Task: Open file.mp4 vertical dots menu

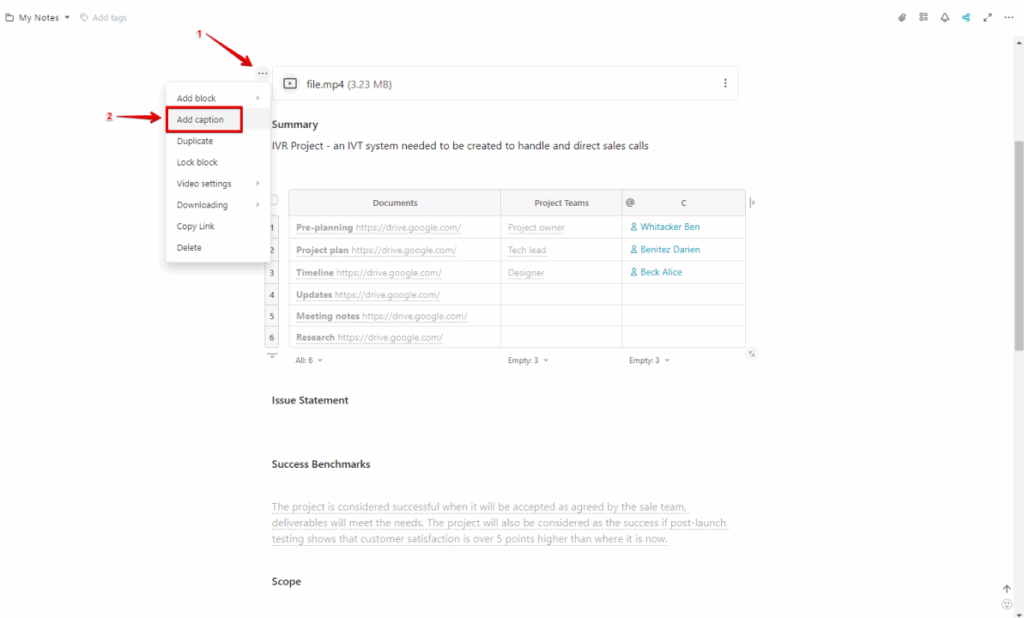Action: 725,84
